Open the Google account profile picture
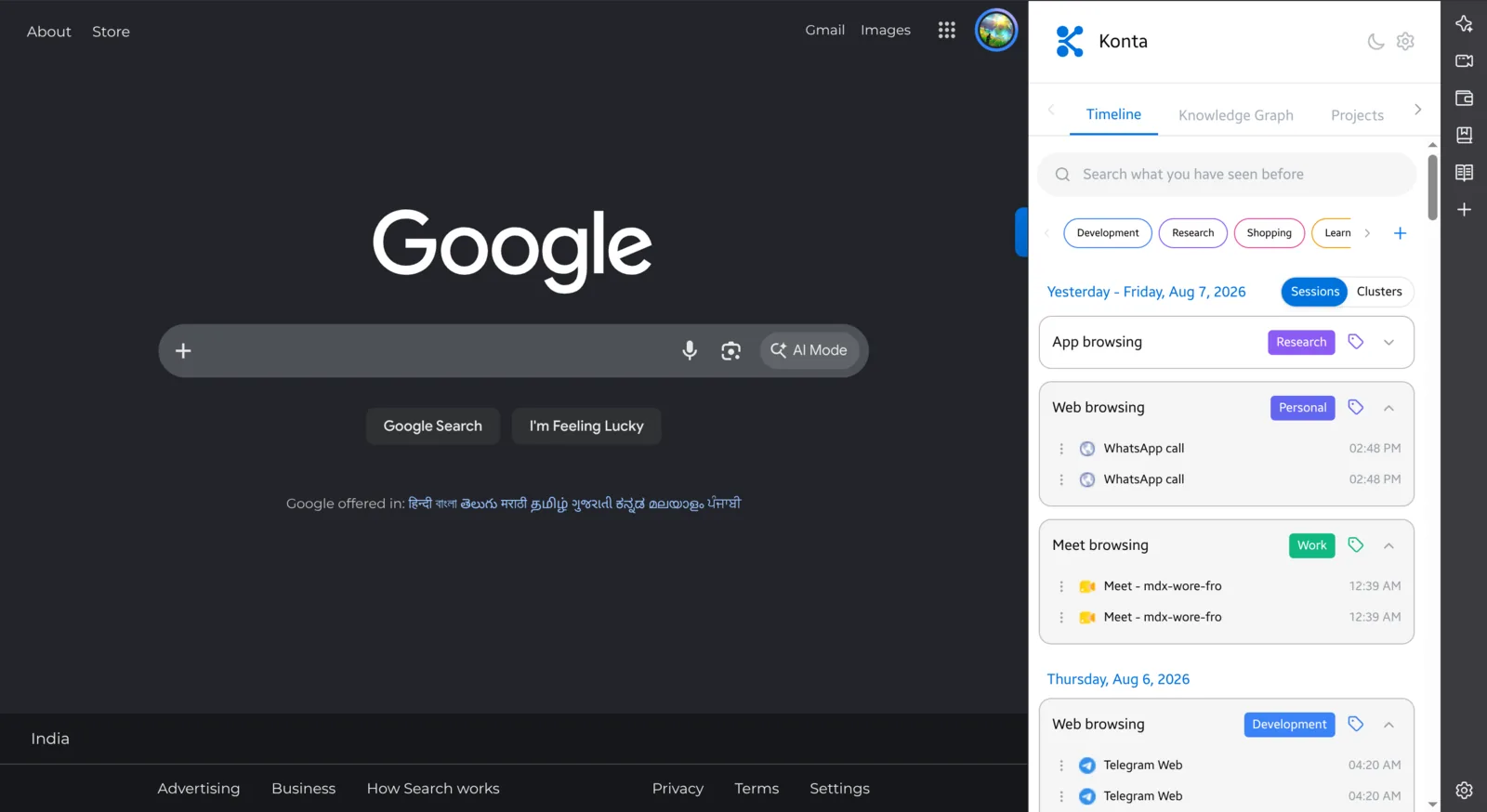 pyautogui.click(x=995, y=31)
